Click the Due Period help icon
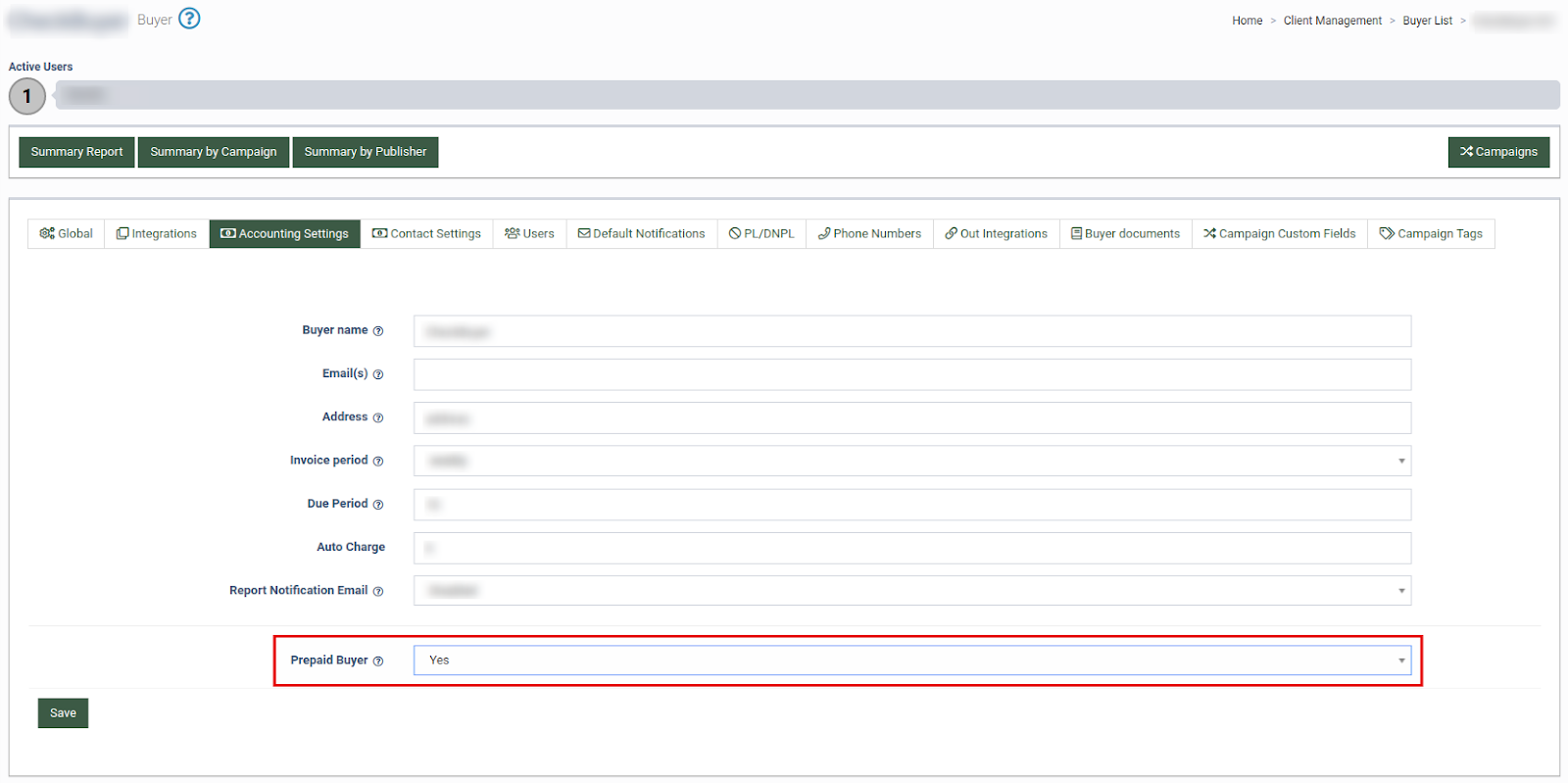The height and width of the screenshot is (783, 1568). pos(378,504)
